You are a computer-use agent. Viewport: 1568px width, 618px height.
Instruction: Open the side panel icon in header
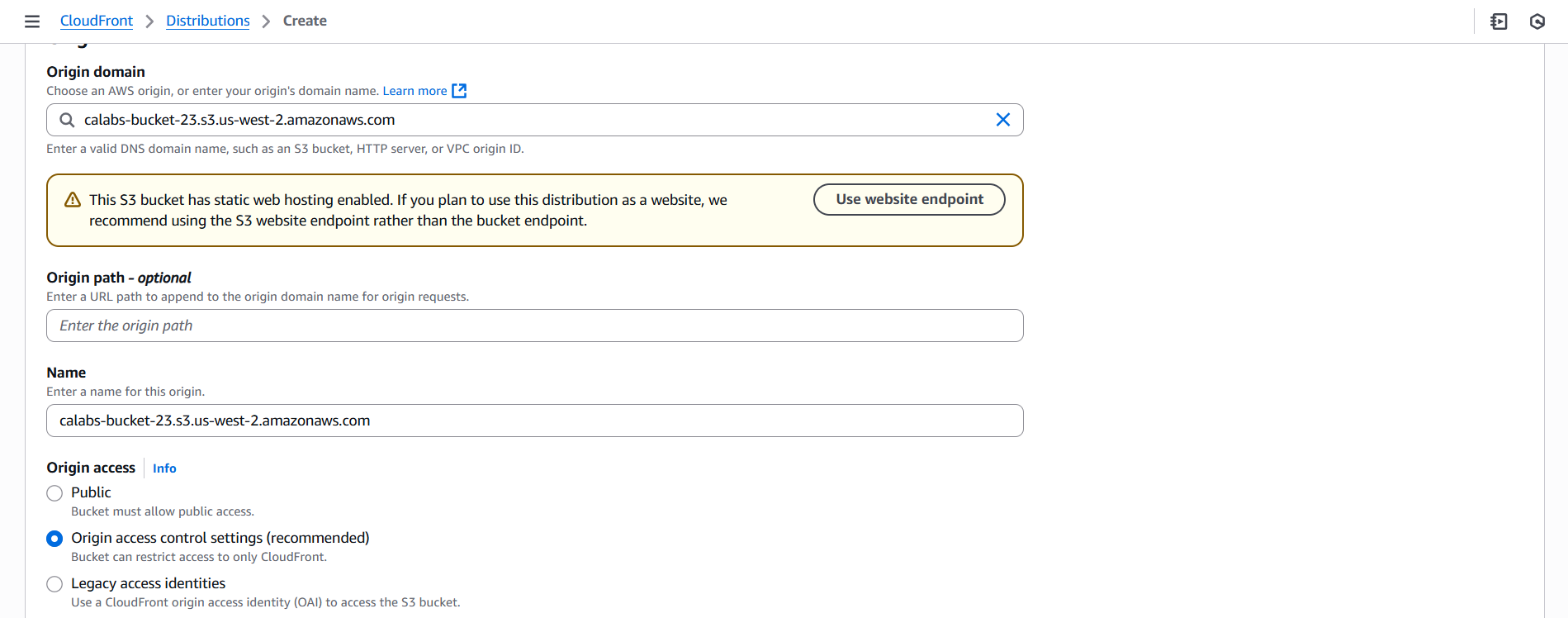click(1499, 21)
